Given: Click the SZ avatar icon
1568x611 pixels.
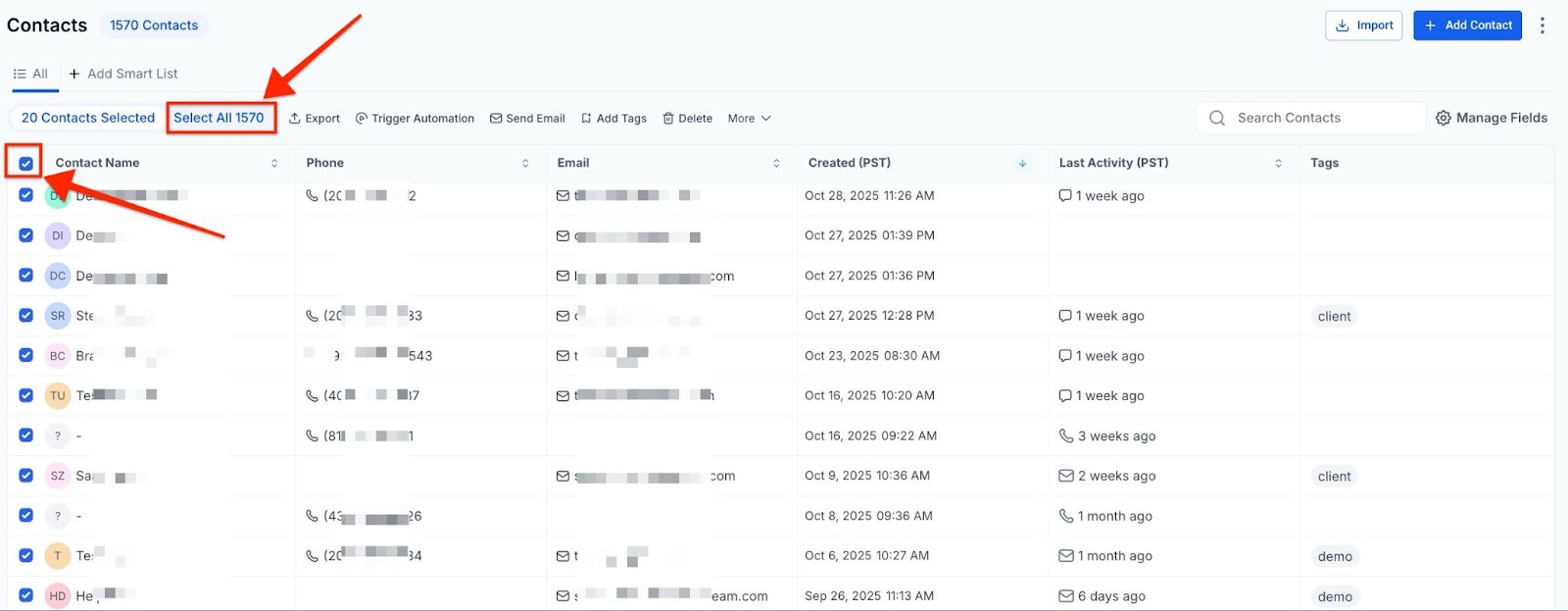Looking at the screenshot, I should tap(58, 476).
